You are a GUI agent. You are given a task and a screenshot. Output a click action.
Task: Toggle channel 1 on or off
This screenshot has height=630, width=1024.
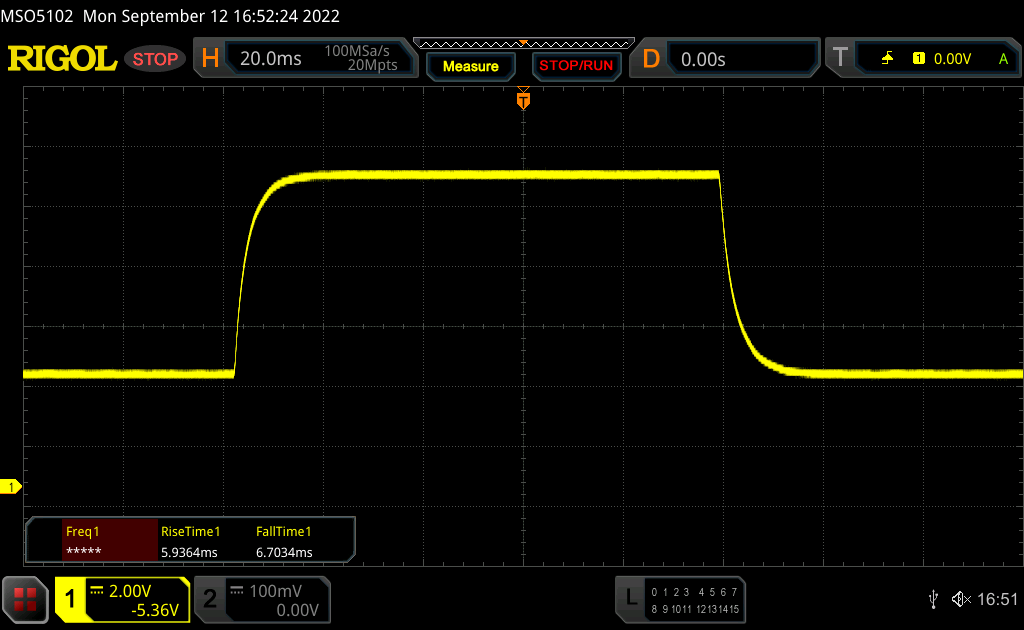[x=70, y=599]
